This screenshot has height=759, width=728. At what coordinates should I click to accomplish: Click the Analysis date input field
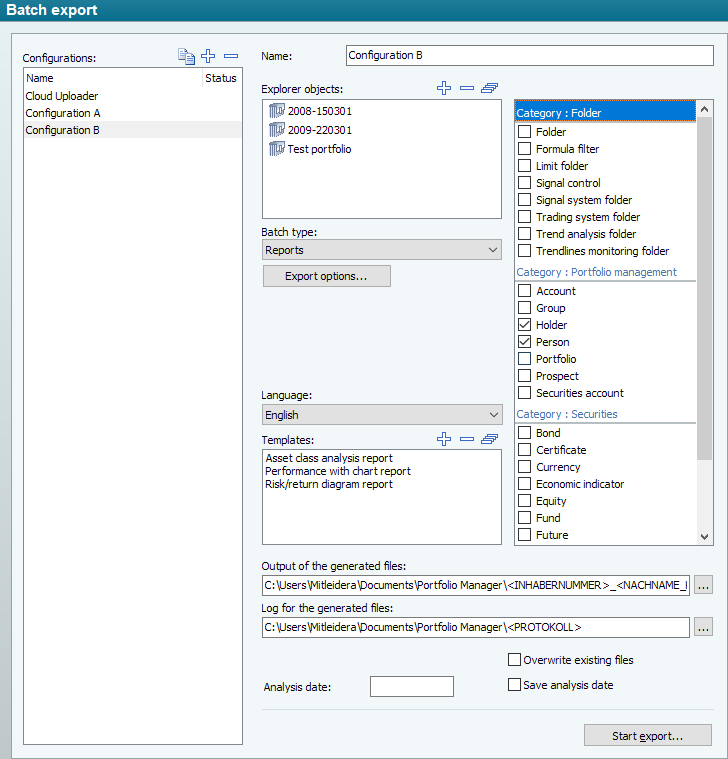[x=411, y=686]
